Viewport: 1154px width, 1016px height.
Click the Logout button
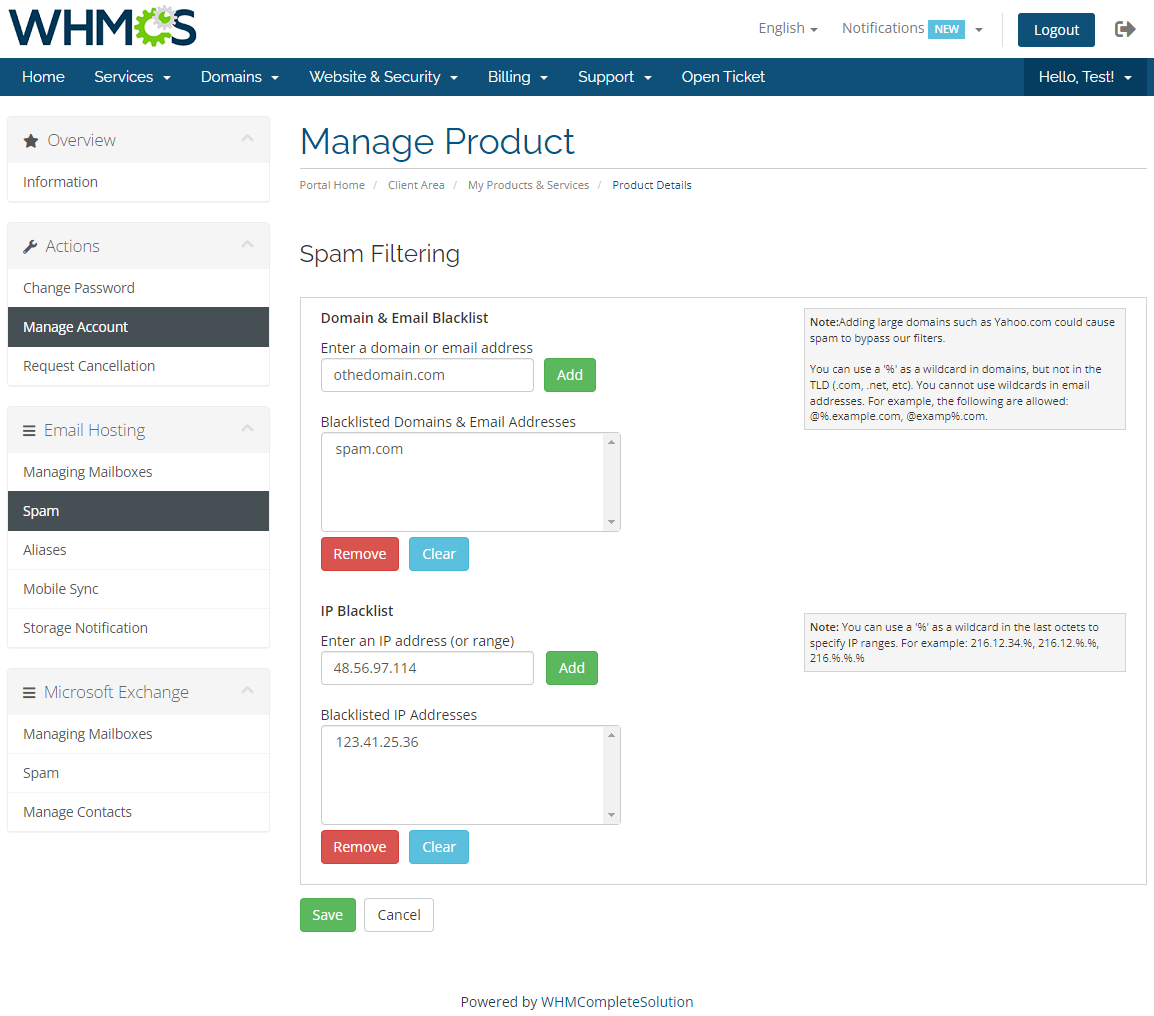coord(1056,29)
